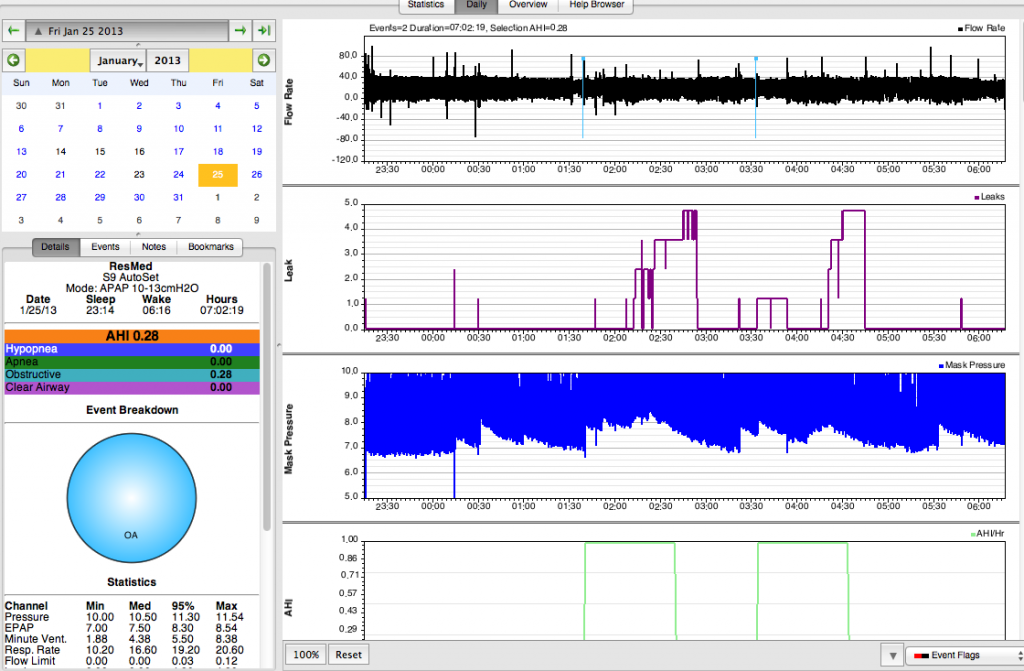The height and width of the screenshot is (671, 1024).
Task: Show previous month using the green left arrow
Action: 13,60
